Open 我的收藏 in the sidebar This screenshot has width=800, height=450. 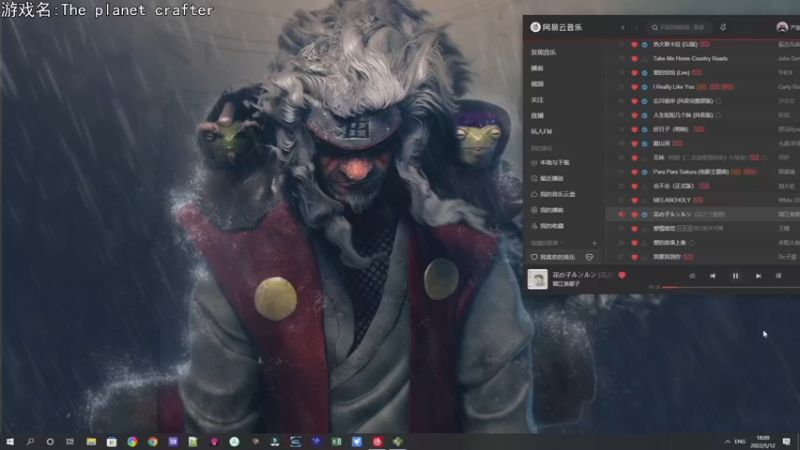pyautogui.click(x=547, y=226)
